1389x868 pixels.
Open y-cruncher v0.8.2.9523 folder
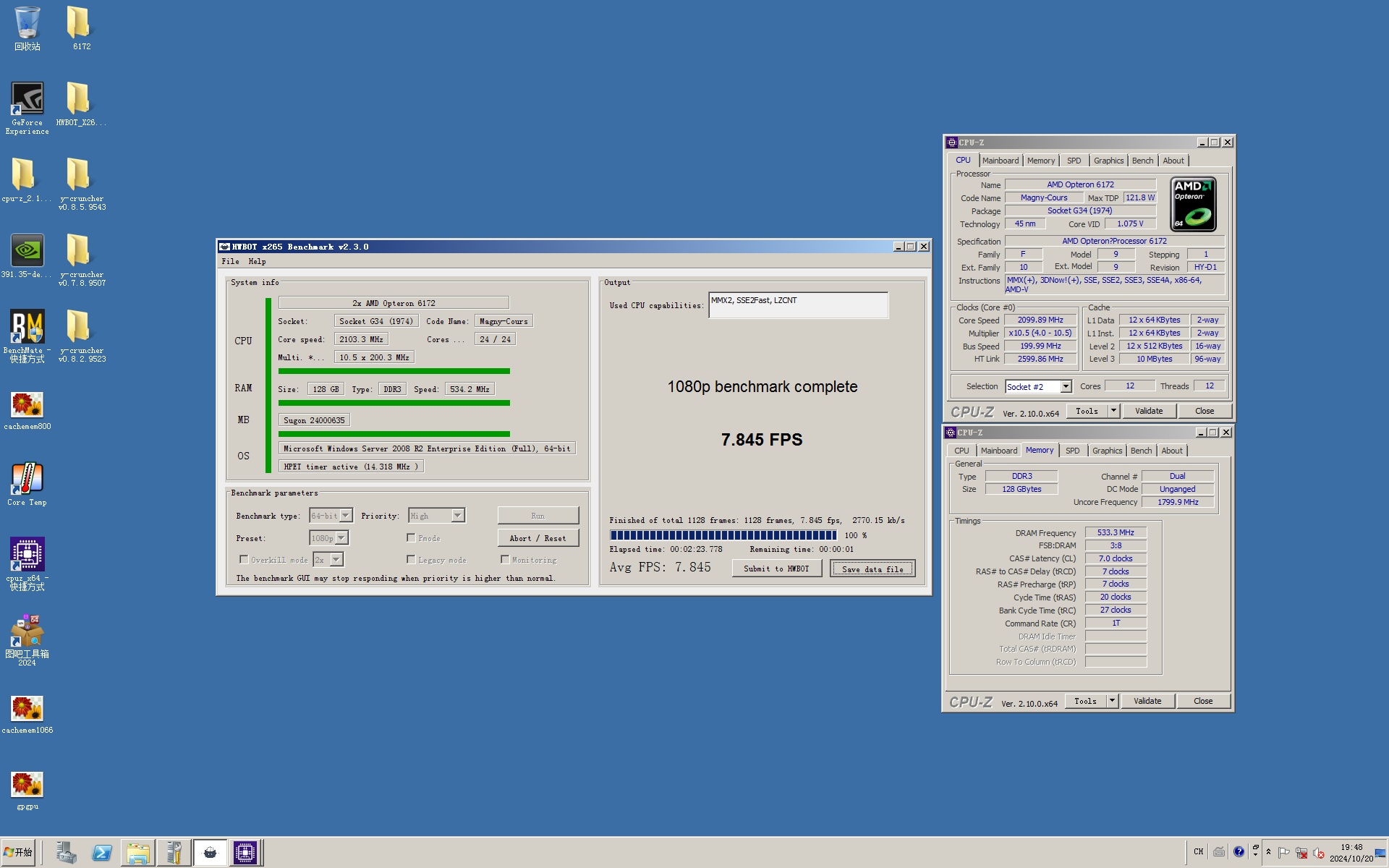[82, 336]
